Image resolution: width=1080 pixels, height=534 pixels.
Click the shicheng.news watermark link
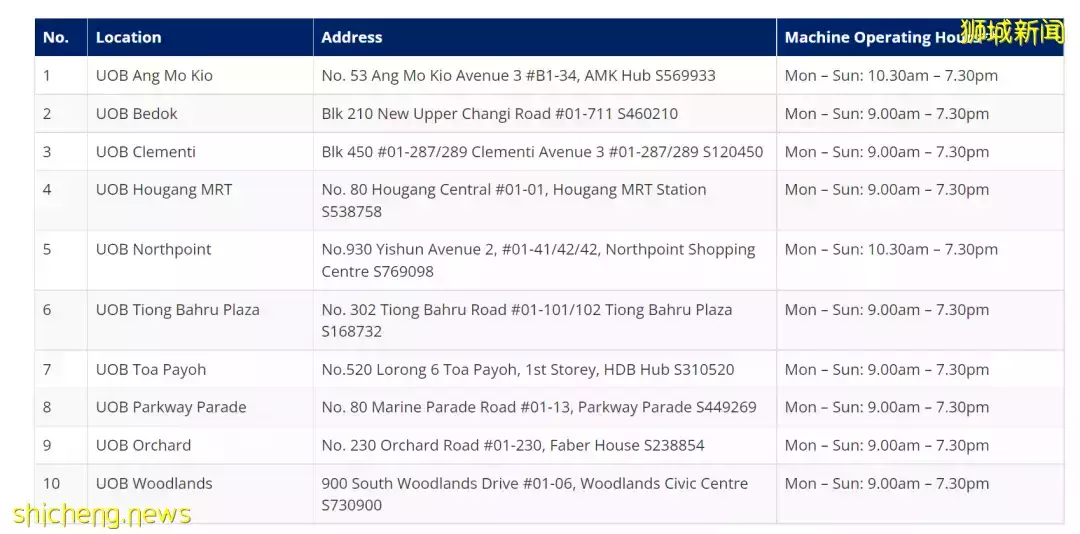[x=102, y=515]
